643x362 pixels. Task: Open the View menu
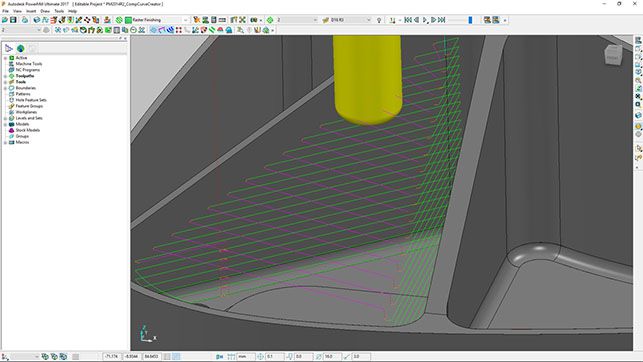tap(17, 11)
